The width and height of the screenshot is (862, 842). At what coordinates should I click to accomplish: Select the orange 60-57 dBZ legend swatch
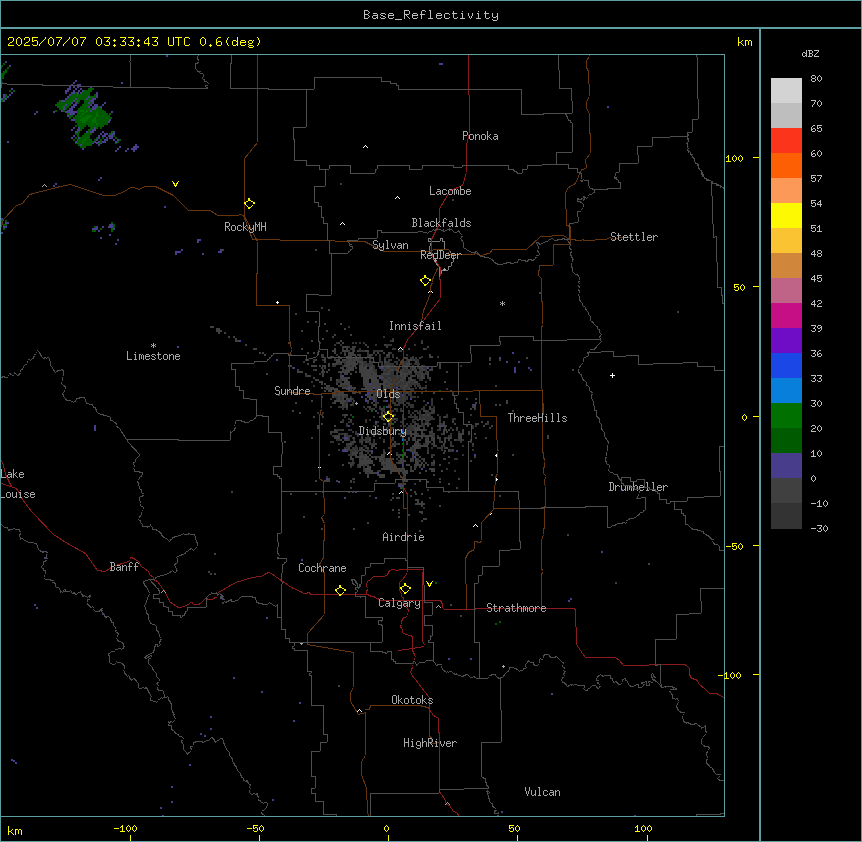[786, 165]
